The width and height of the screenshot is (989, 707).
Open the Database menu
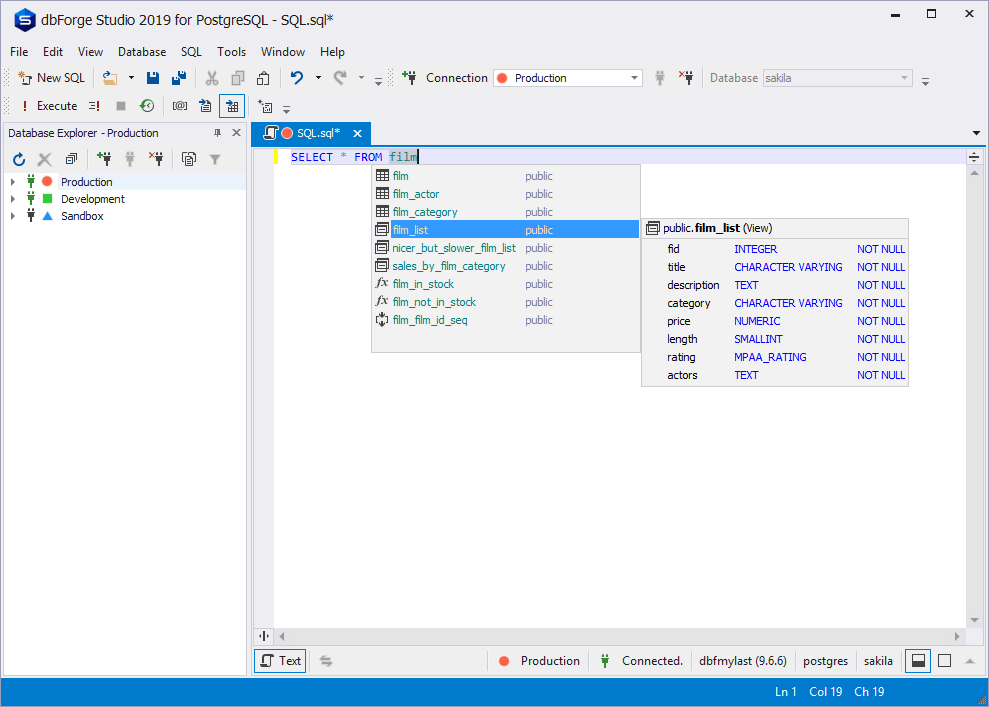tap(142, 52)
